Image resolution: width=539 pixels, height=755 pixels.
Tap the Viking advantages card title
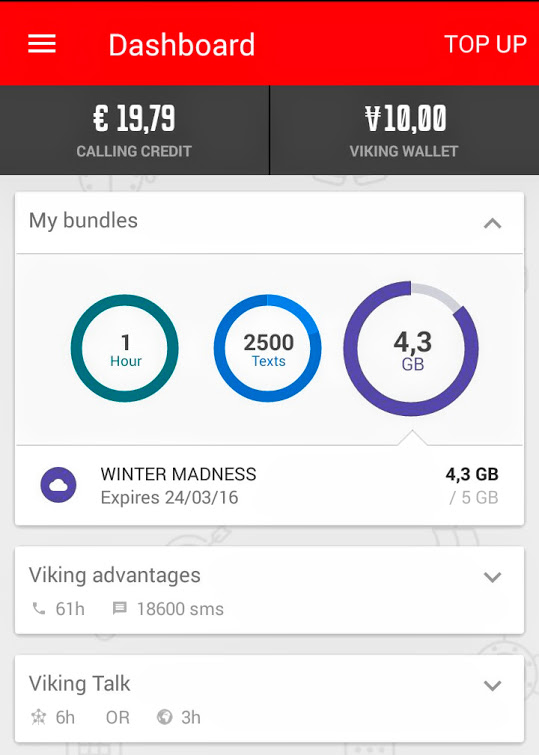[x=115, y=575]
